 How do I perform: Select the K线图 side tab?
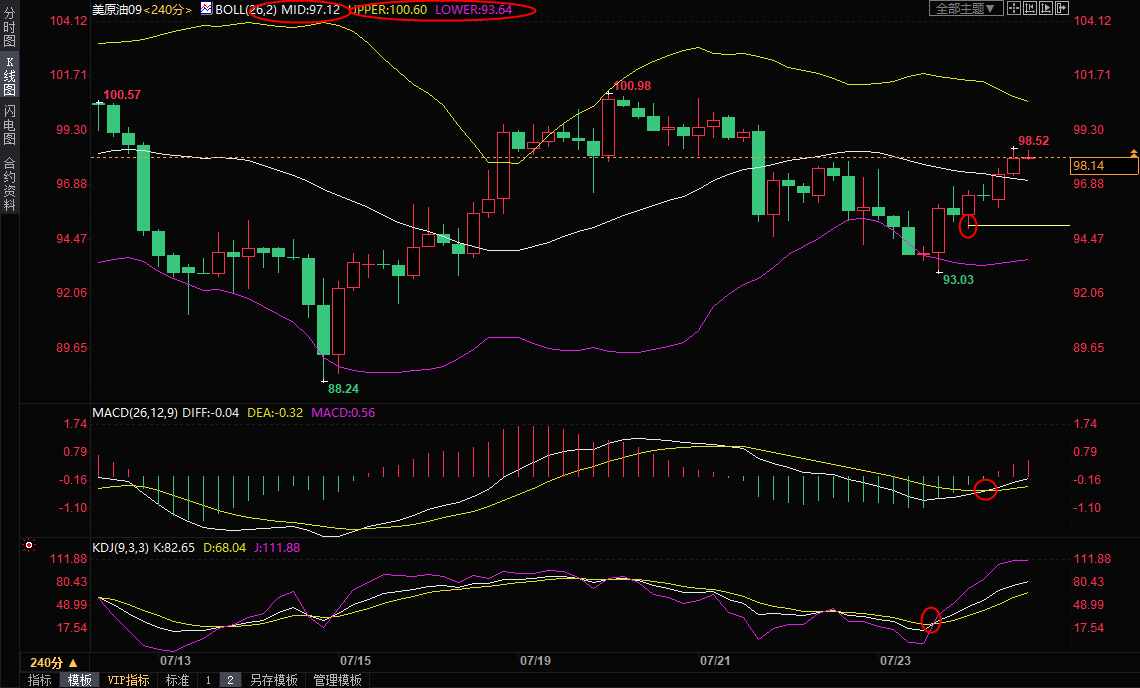pyautogui.click(x=9, y=76)
